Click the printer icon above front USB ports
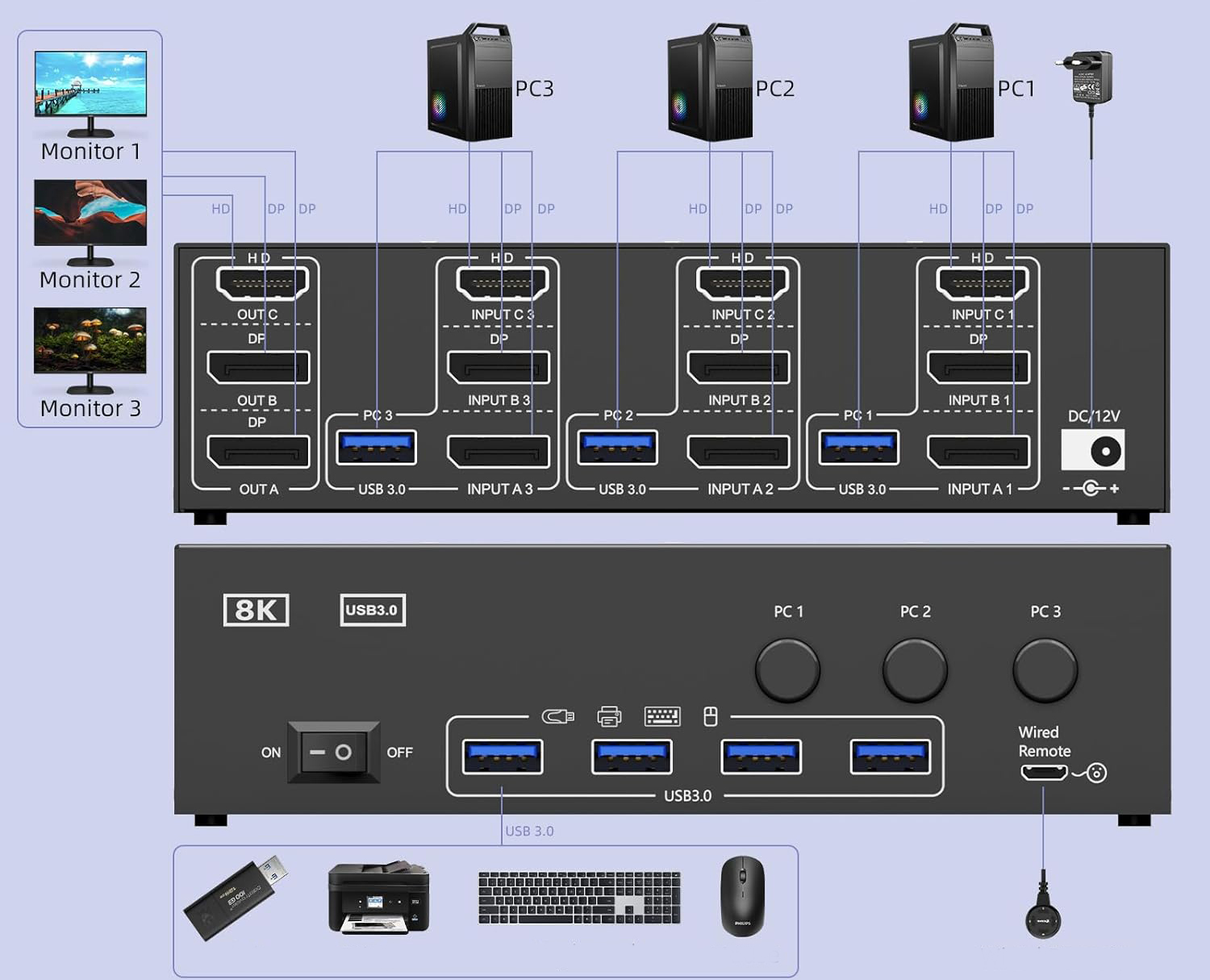 609,716
